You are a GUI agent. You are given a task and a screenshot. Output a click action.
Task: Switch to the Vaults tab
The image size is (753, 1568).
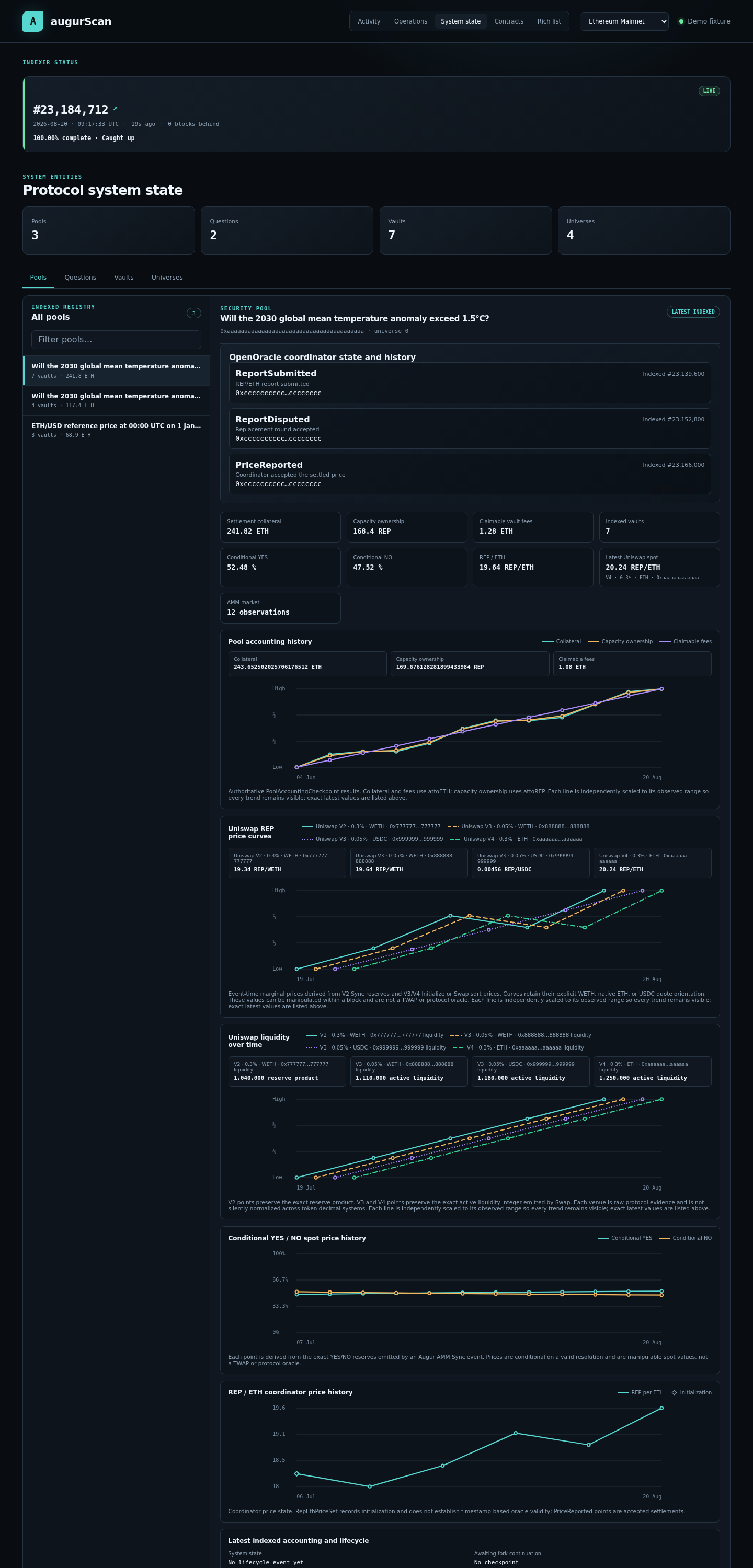tap(124, 278)
